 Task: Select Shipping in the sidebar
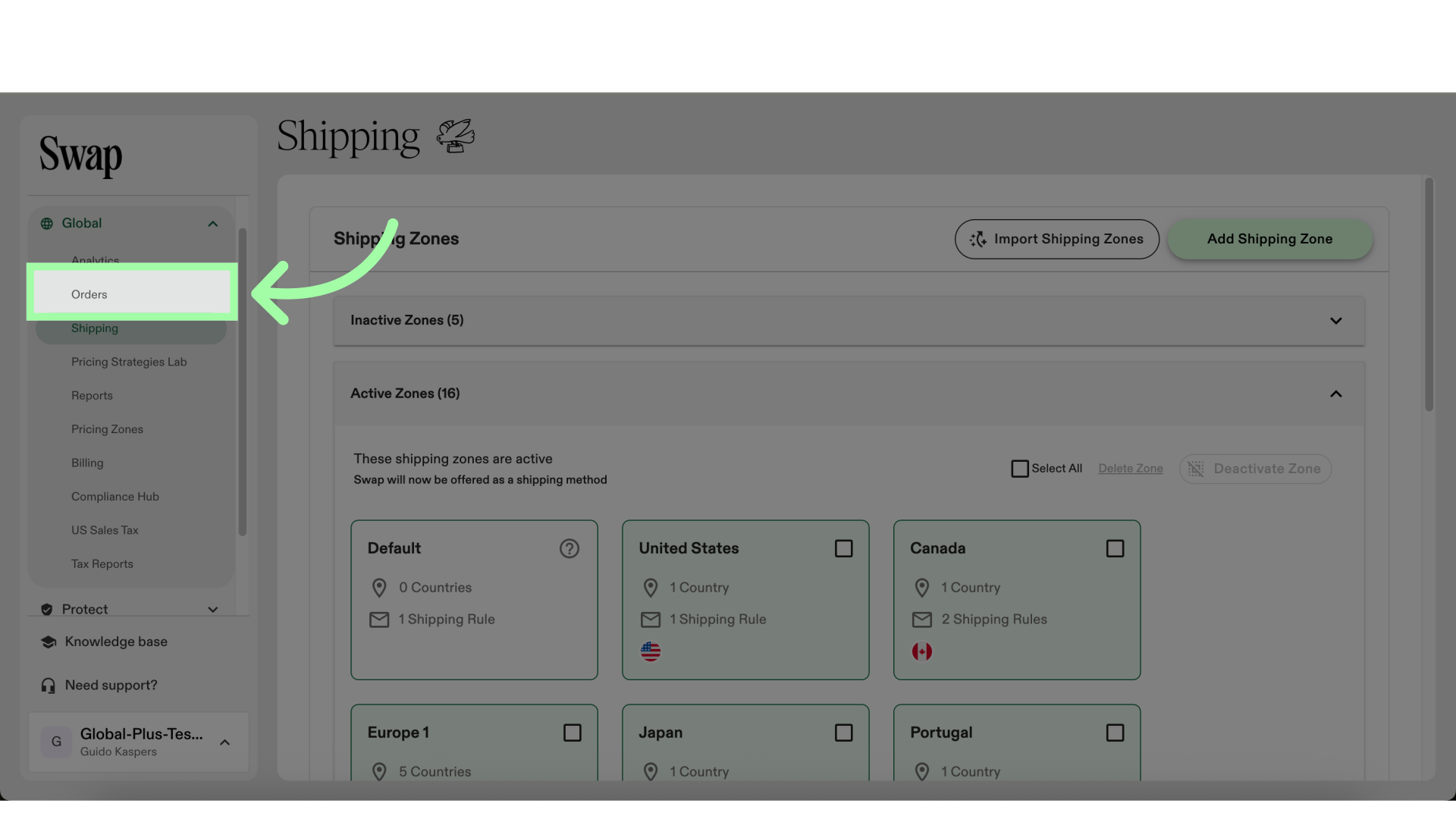[131, 328]
